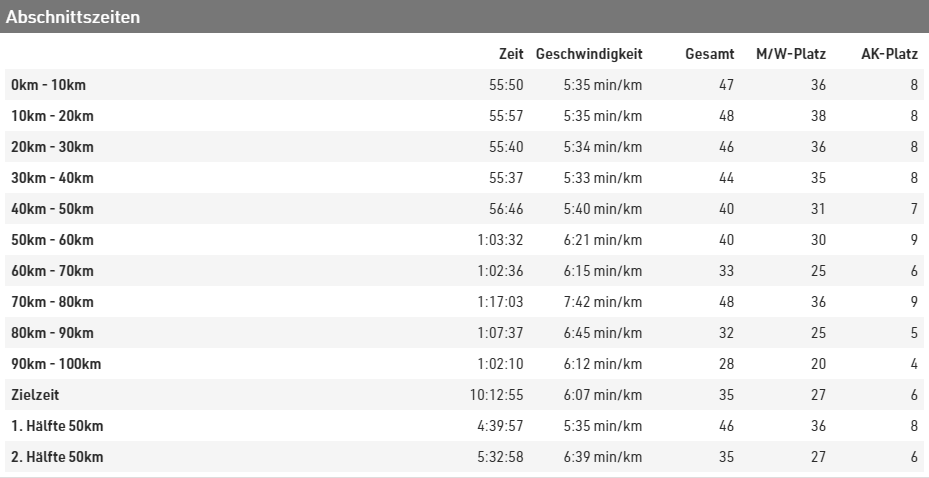Click the Abschnittszeiten section header

(x=73, y=17)
